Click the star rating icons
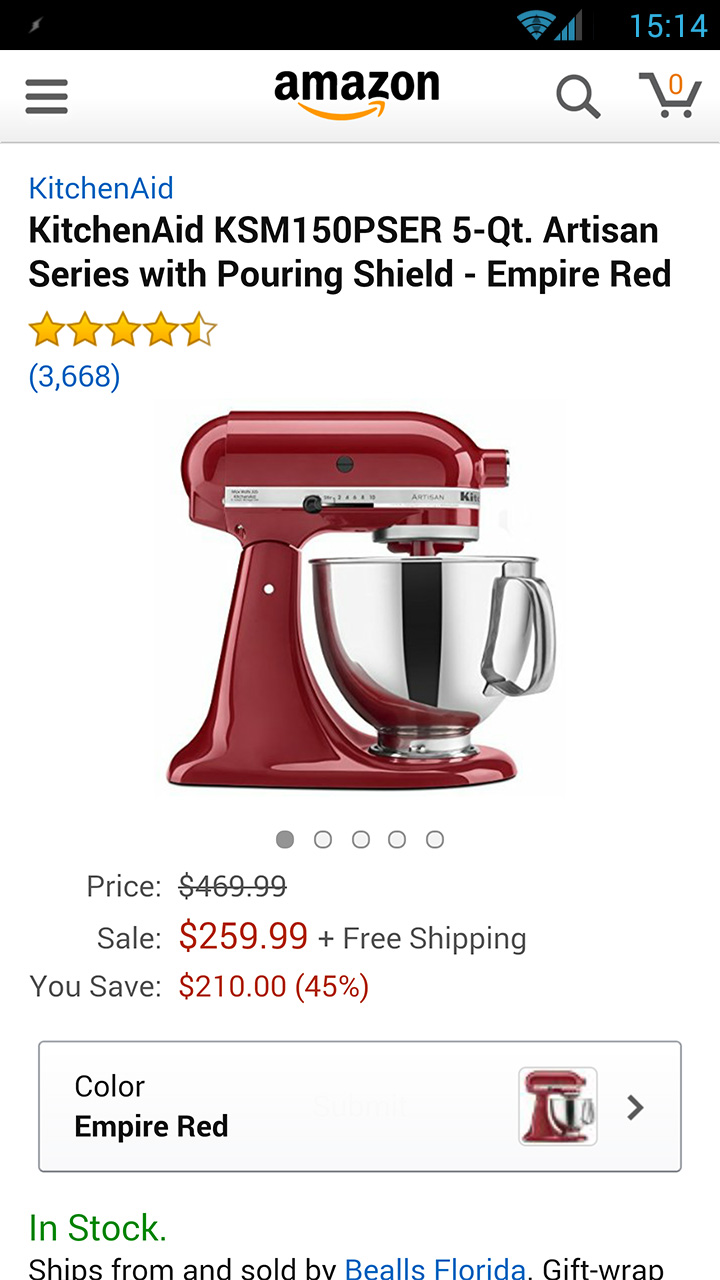720x1280 pixels. [123, 329]
